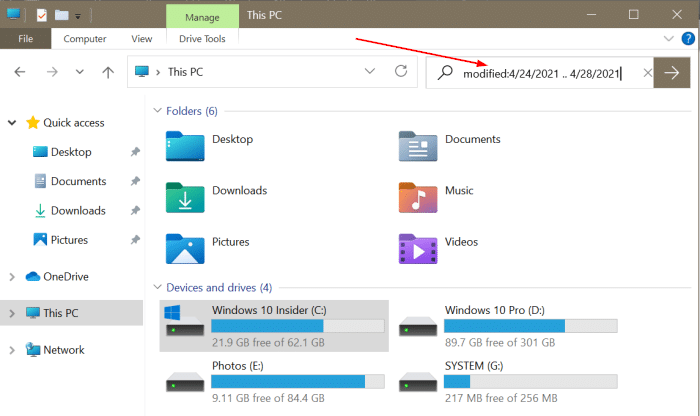Select the Downloads folder icon in Folders
700x416 pixels.
click(185, 197)
